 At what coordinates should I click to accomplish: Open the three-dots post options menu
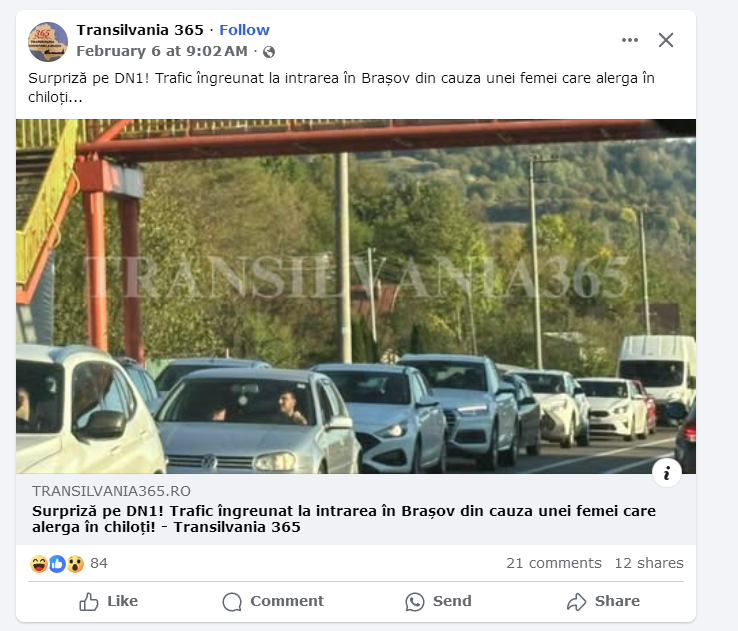(x=630, y=40)
